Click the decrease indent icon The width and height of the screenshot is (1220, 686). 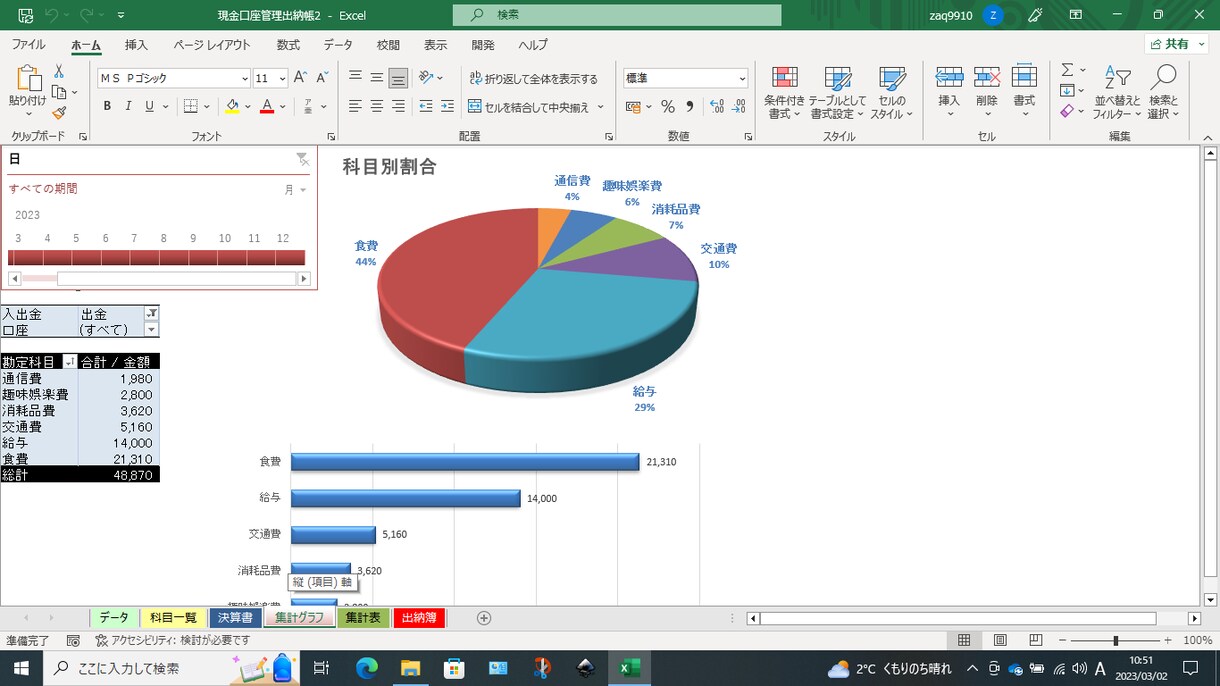click(x=426, y=107)
